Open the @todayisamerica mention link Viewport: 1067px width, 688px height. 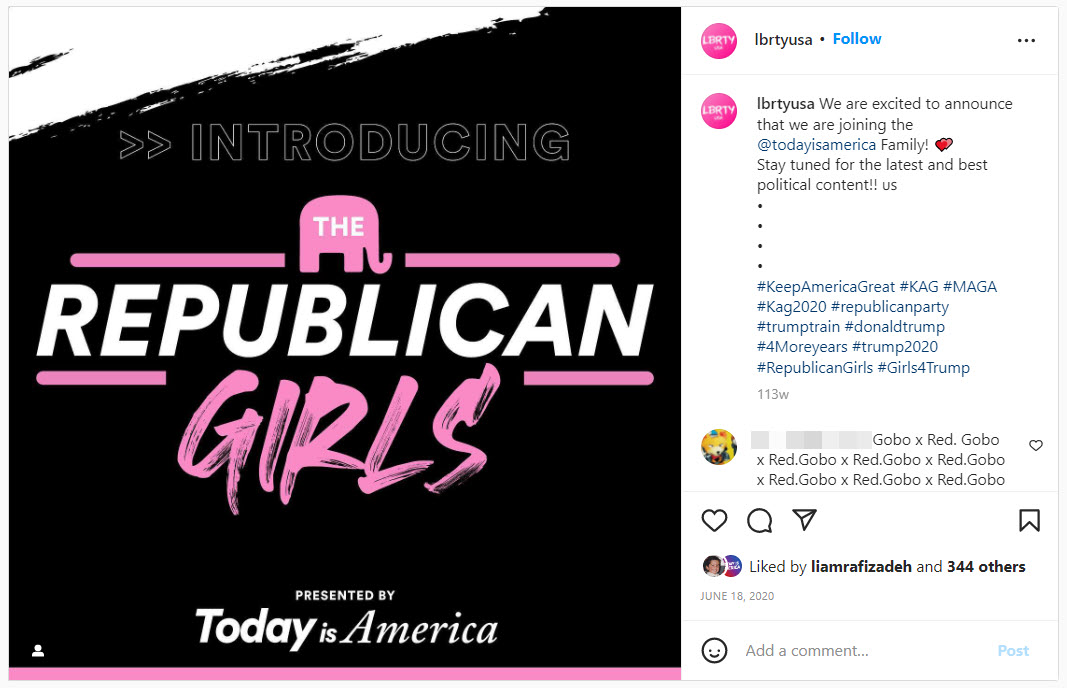click(x=816, y=145)
